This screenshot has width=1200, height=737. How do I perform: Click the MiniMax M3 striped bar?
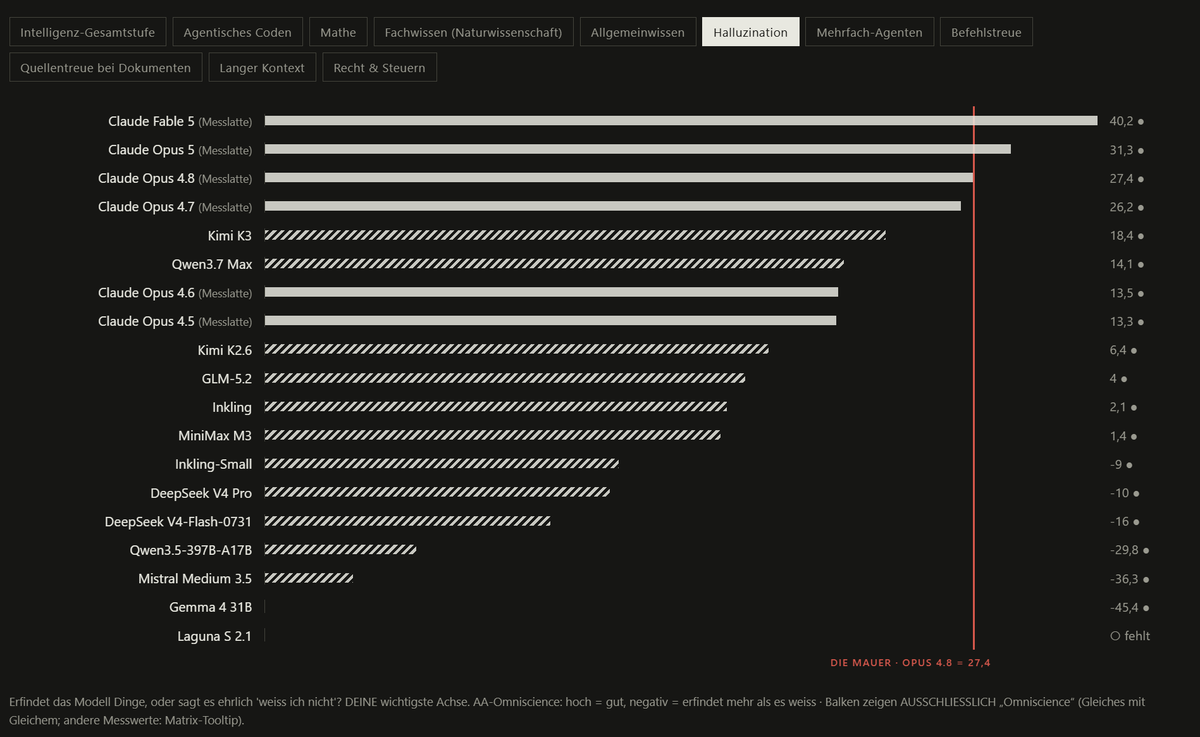pos(492,436)
